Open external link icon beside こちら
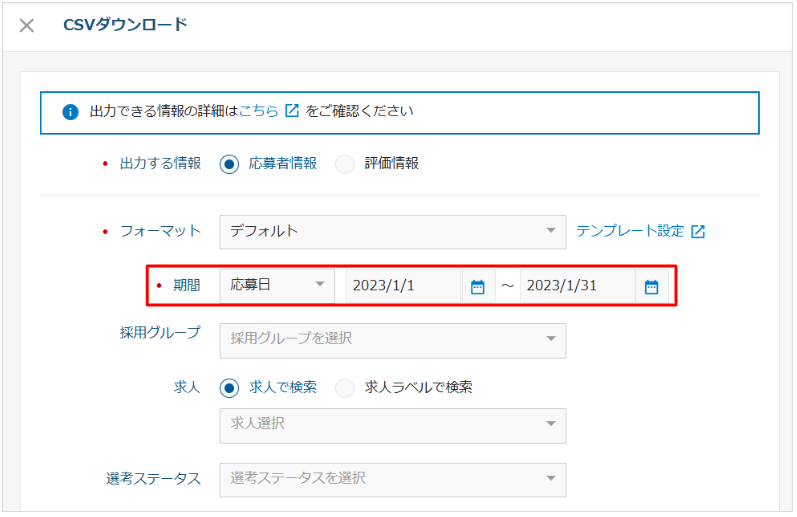Viewport: 797px width, 517px height. [x=292, y=110]
